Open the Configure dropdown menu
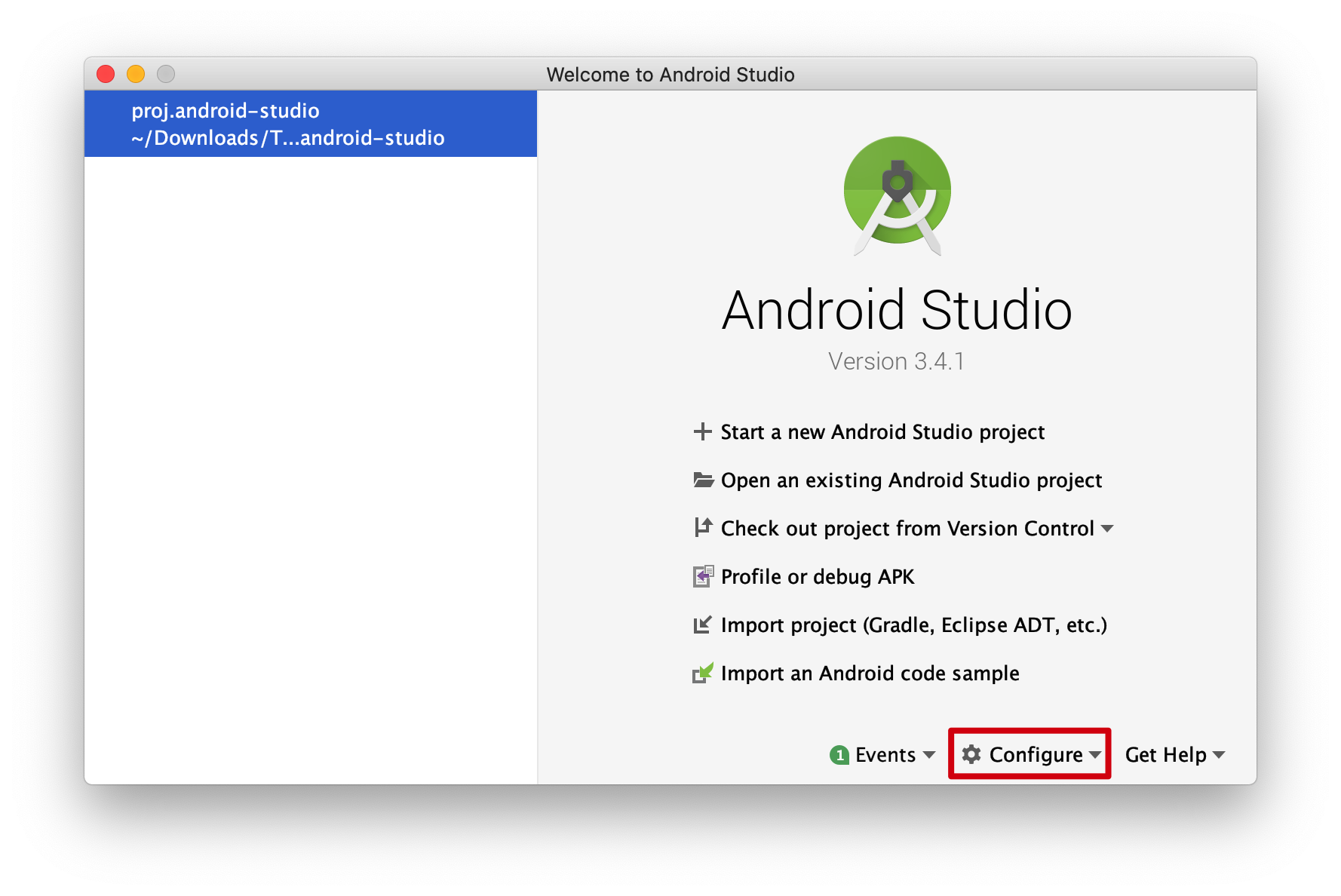 (x=1030, y=754)
